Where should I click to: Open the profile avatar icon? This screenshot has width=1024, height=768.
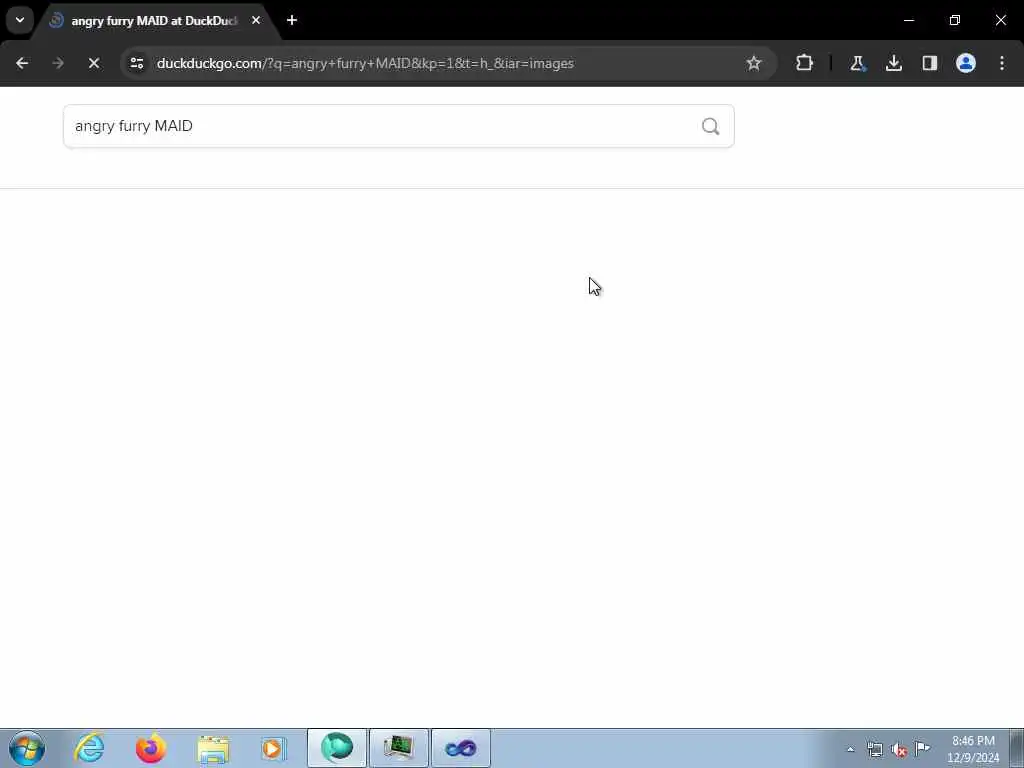click(965, 63)
